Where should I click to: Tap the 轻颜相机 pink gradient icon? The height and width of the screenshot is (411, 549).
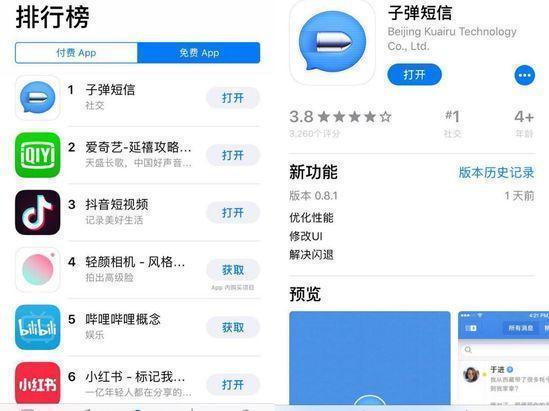(37, 270)
